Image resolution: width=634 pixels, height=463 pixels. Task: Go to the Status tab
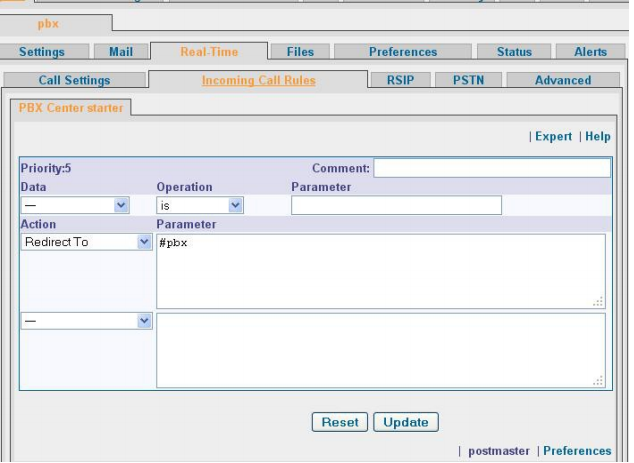coord(514,52)
